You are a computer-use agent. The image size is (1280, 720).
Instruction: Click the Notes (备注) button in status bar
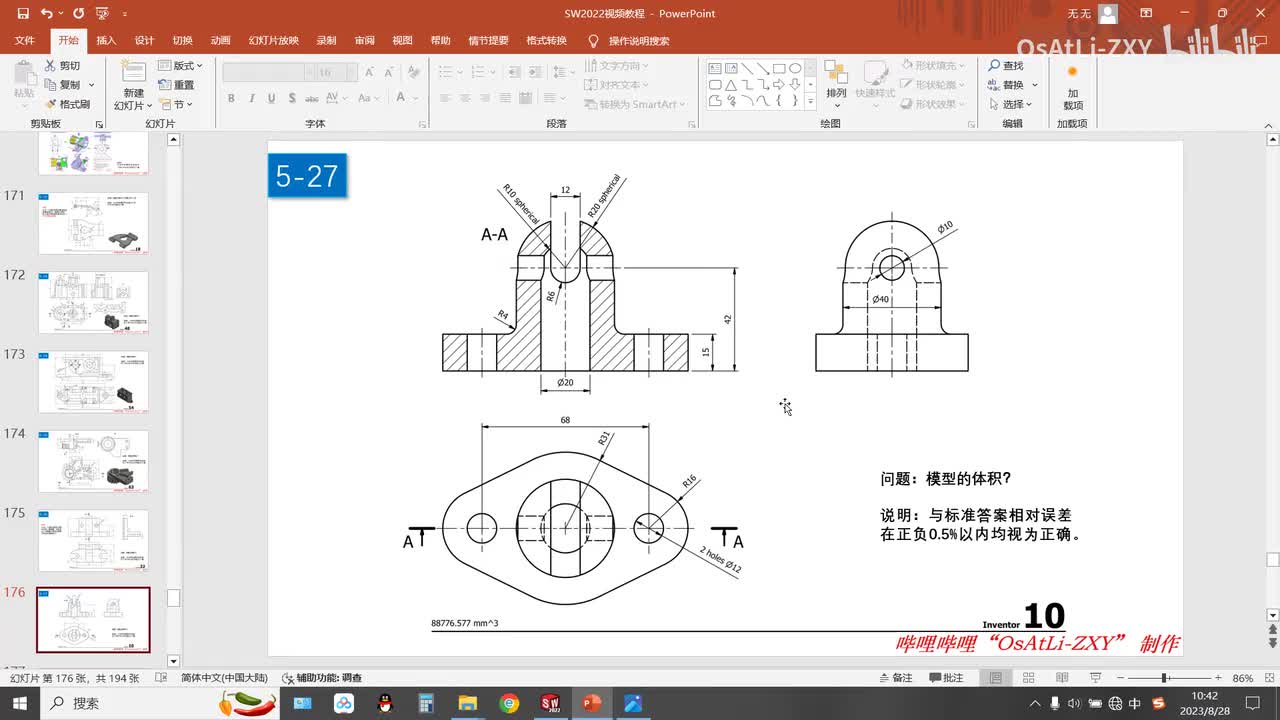[895, 677]
